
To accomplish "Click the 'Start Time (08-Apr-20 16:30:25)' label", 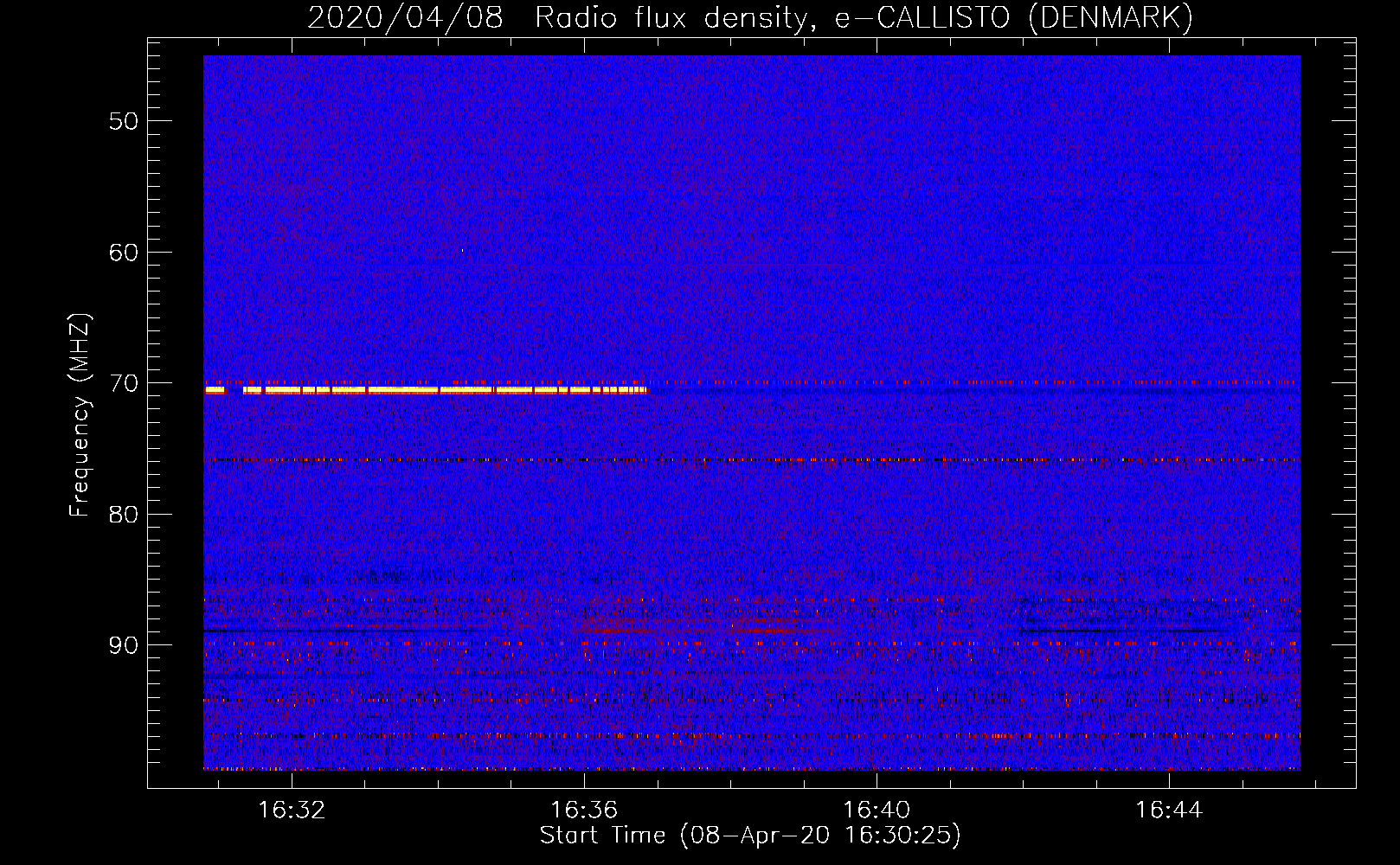I will 750,836.
